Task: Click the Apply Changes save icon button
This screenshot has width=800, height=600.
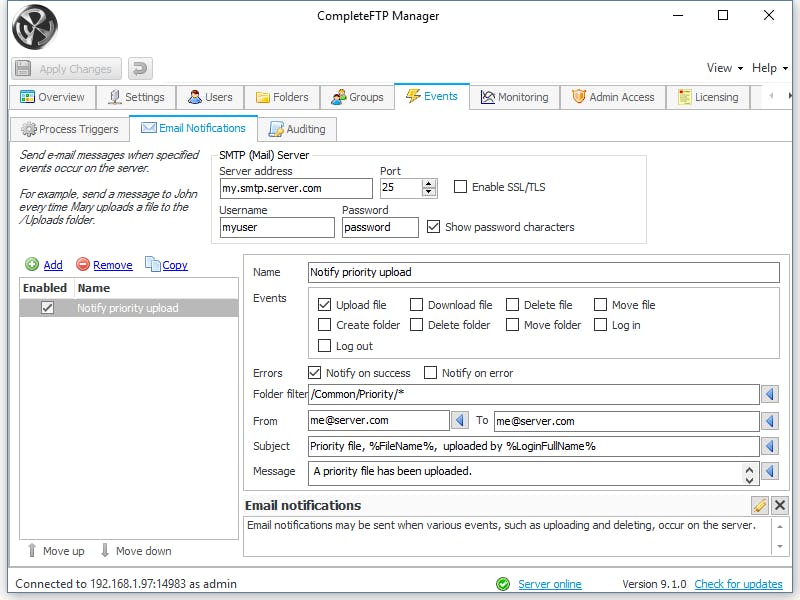Action: click(x=66, y=69)
